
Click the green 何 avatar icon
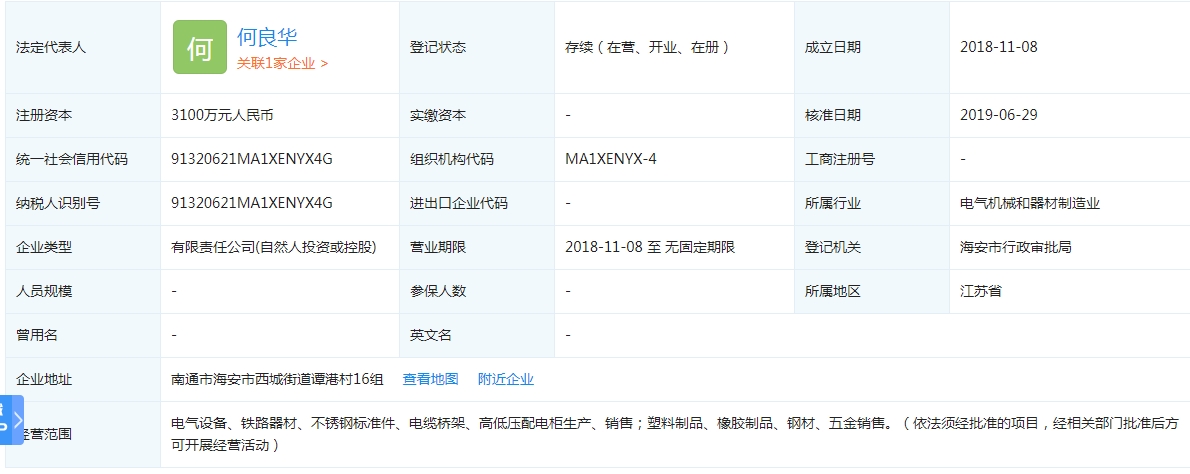click(x=200, y=47)
